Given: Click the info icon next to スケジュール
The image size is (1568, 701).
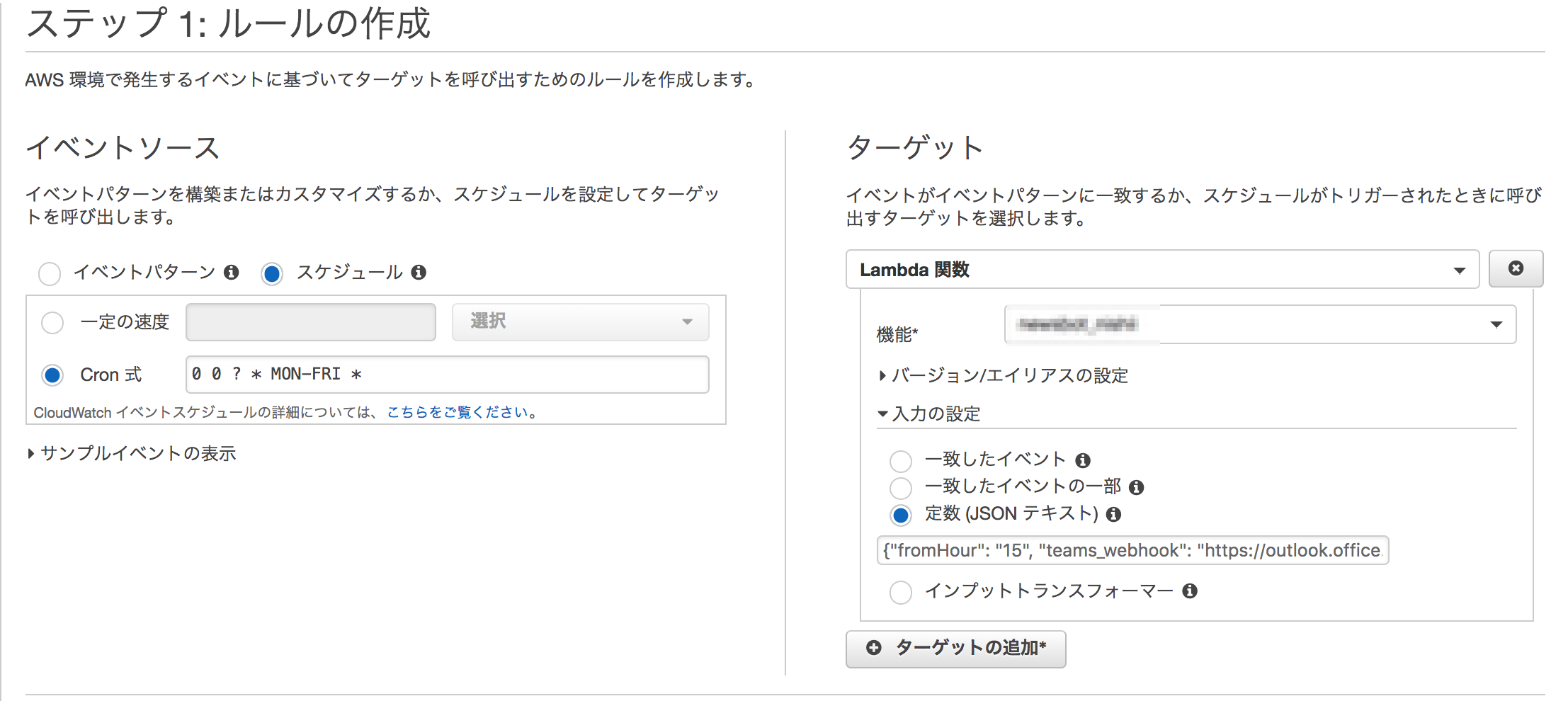Looking at the screenshot, I should 418,272.
